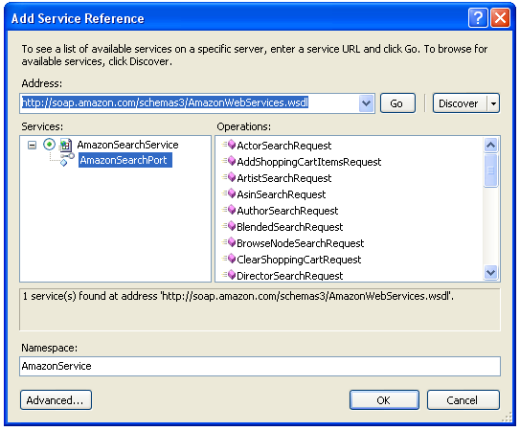The width and height of the screenshot is (520, 431).
Task: Click the DirectorSearchRequest operation icon
Action: 229,275
